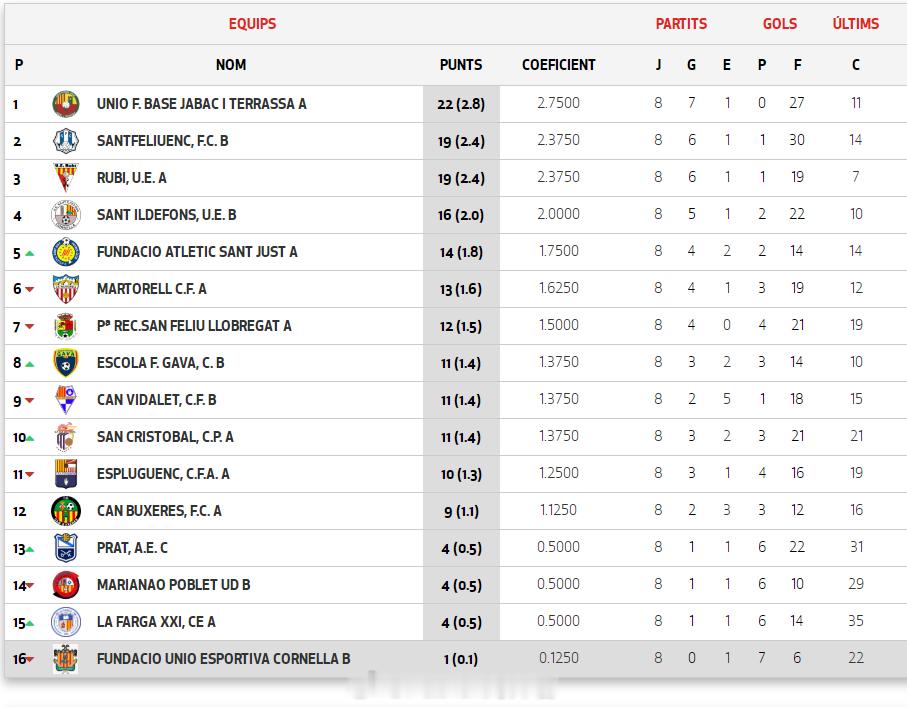Sort by the COEFICIENT column header
This screenshot has height=707, width=907.
[x=558, y=65]
